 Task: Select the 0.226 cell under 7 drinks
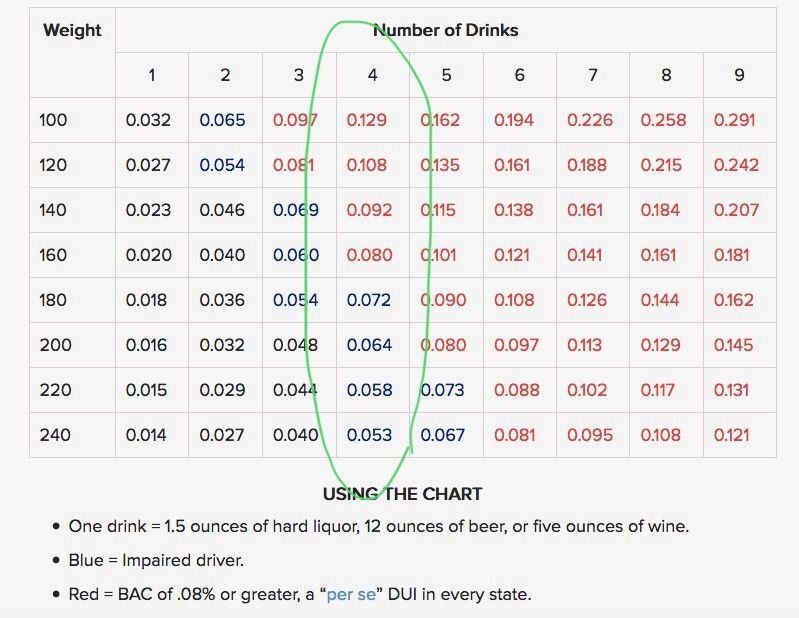coord(590,120)
